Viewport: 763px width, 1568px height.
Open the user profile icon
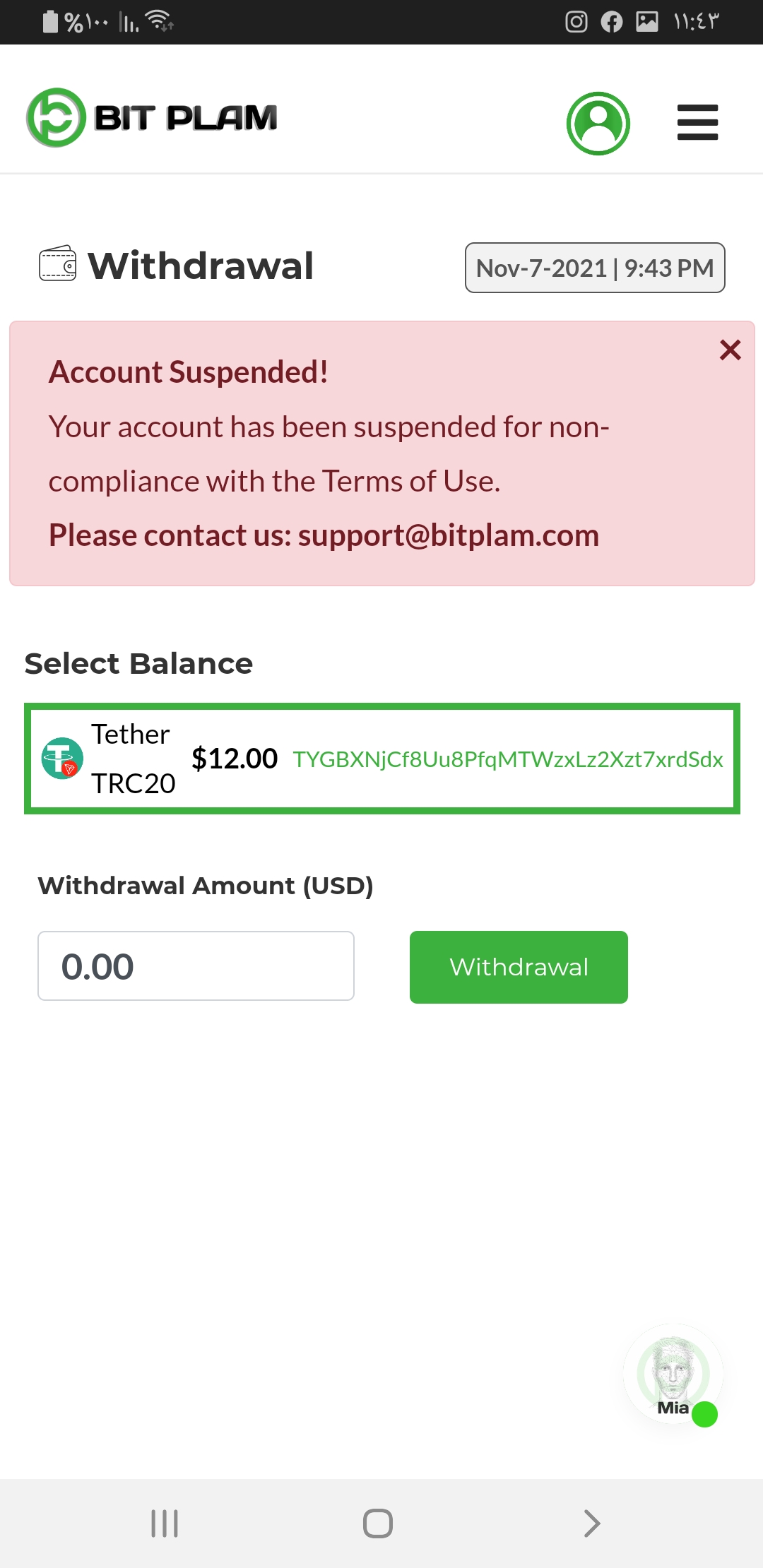598,123
